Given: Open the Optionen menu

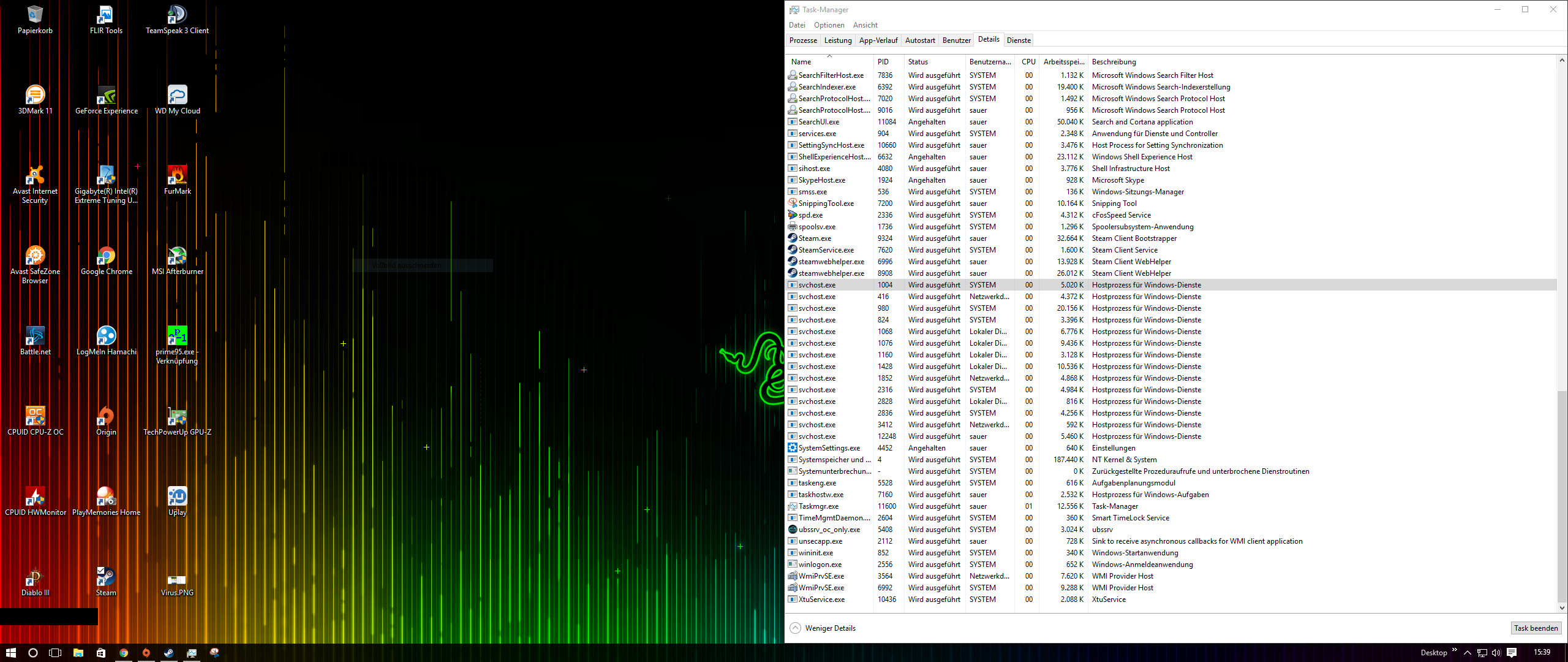Looking at the screenshot, I should pyautogui.click(x=829, y=25).
